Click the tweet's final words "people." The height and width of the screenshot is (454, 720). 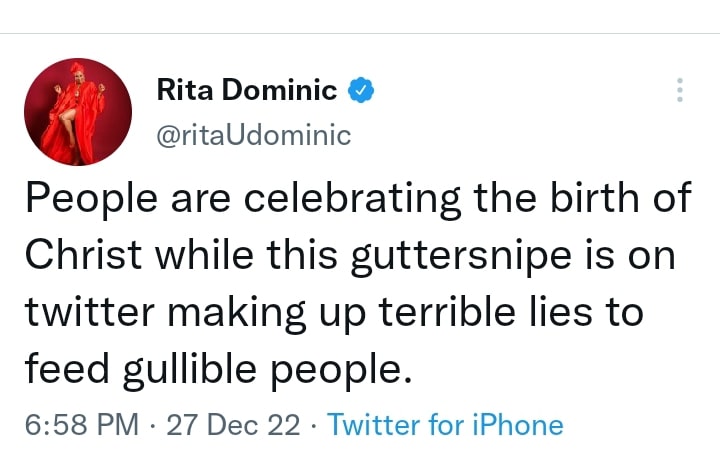pyautogui.click(x=334, y=369)
